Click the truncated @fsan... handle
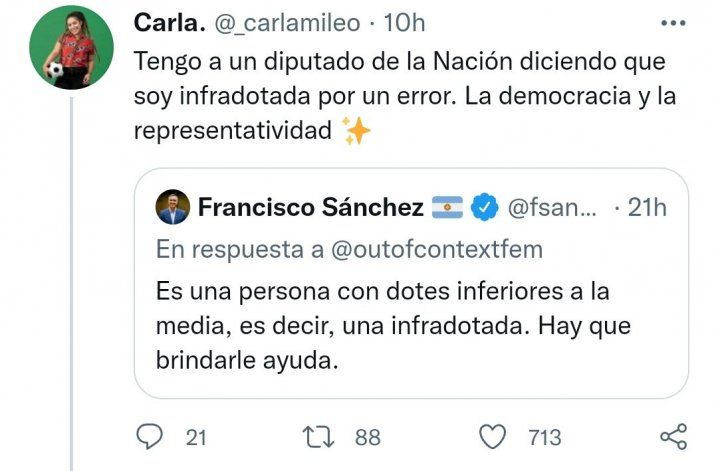Image resolution: width=718 pixels, height=471 pixels. [x=555, y=208]
